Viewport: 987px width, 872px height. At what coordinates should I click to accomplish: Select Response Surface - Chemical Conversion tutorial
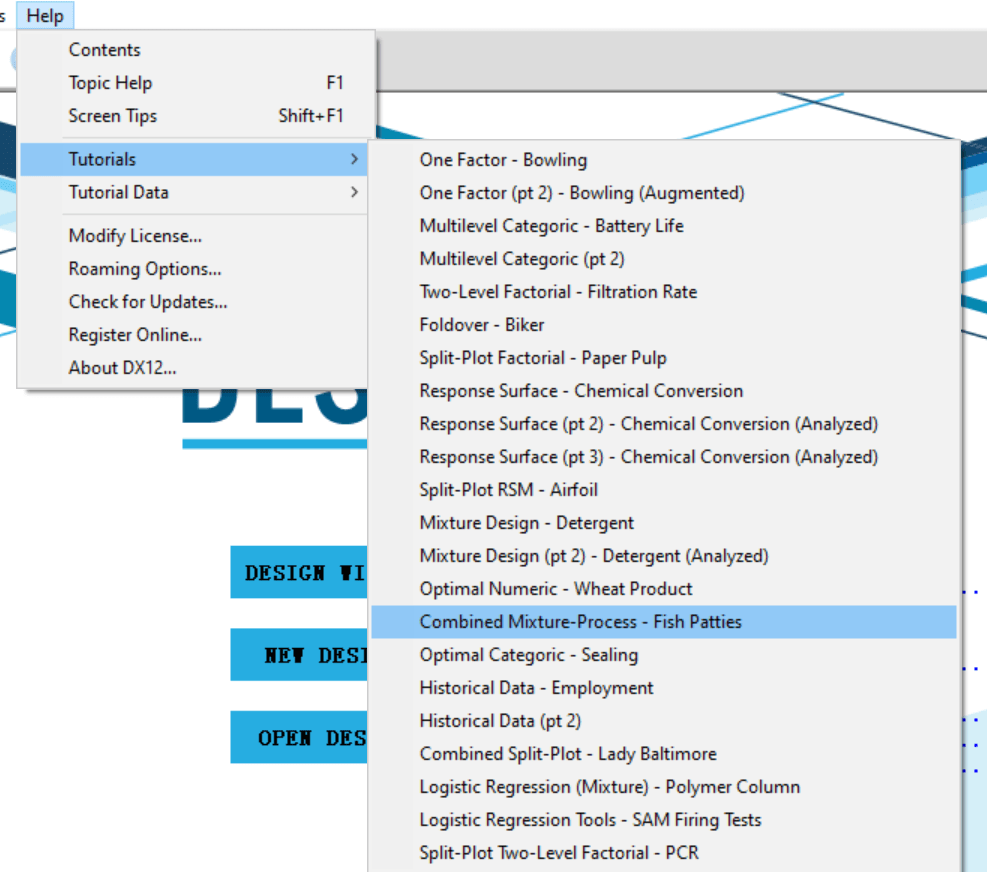coord(664,391)
